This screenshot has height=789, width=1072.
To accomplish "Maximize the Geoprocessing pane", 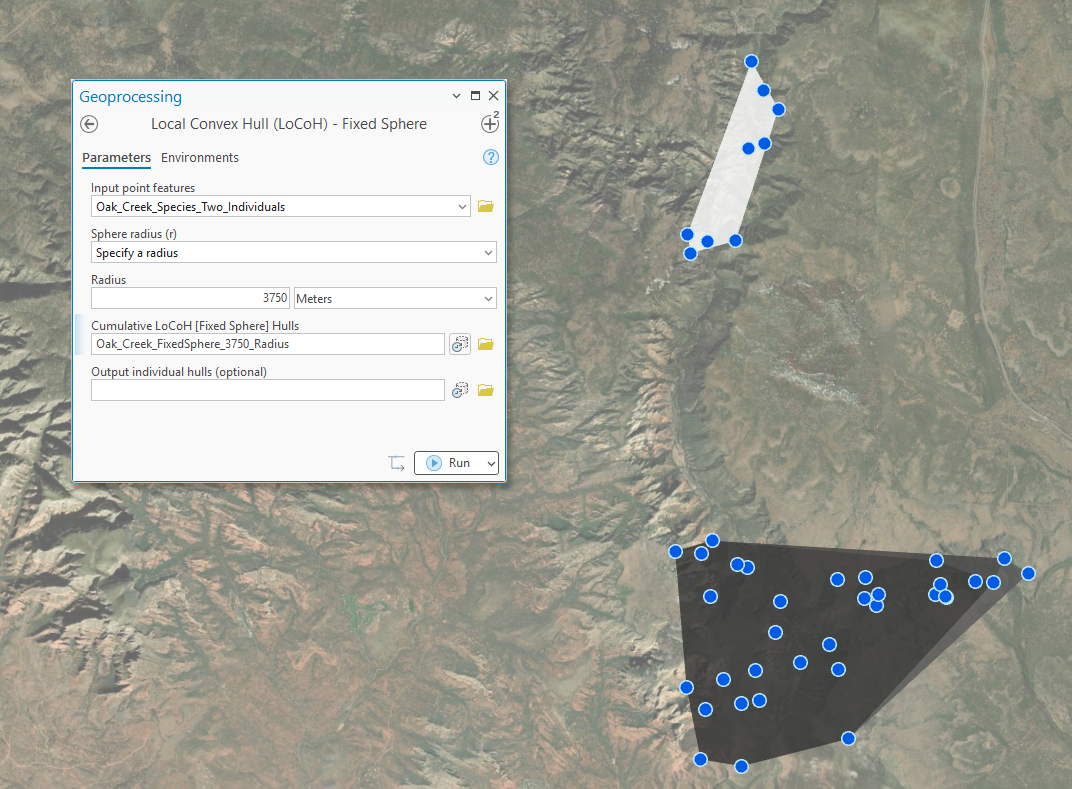I will tap(475, 96).
